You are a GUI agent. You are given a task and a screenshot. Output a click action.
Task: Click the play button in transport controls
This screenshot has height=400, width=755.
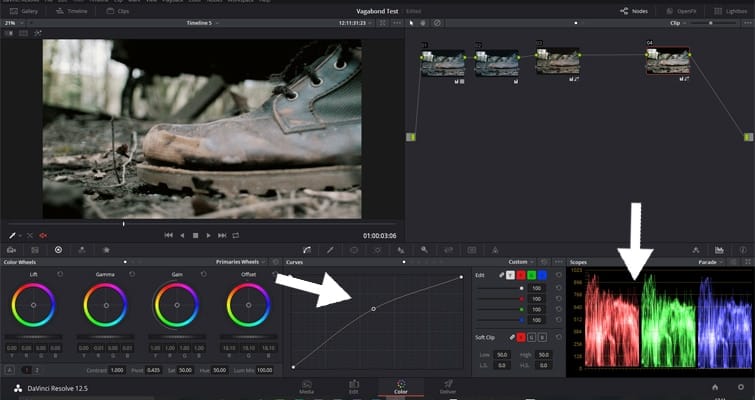(208, 235)
